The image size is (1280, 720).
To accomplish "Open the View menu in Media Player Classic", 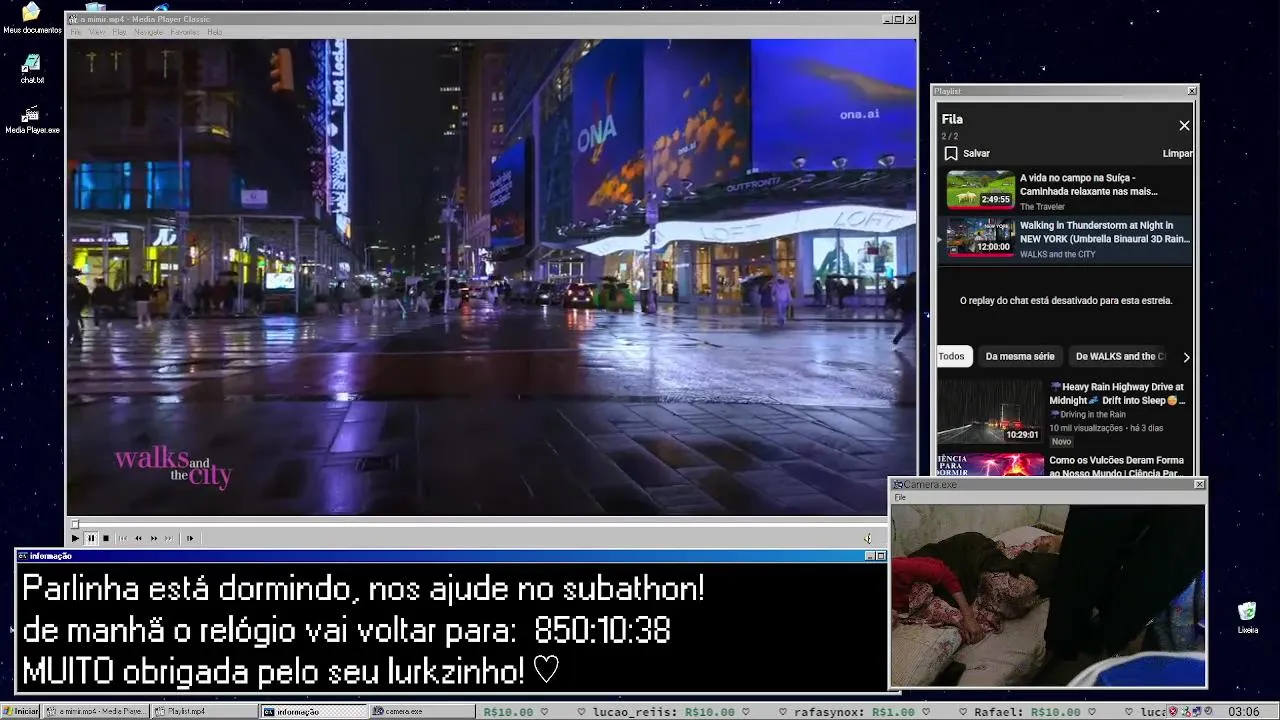I will 97,32.
